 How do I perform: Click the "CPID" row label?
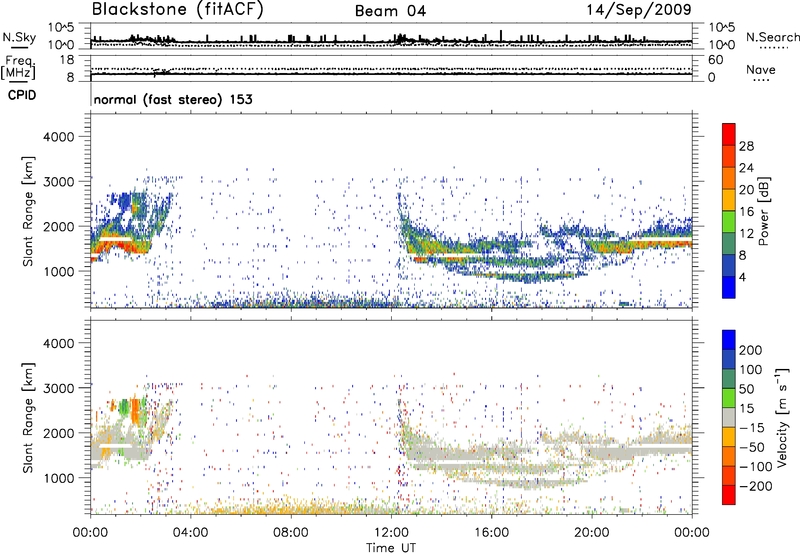coord(22,95)
